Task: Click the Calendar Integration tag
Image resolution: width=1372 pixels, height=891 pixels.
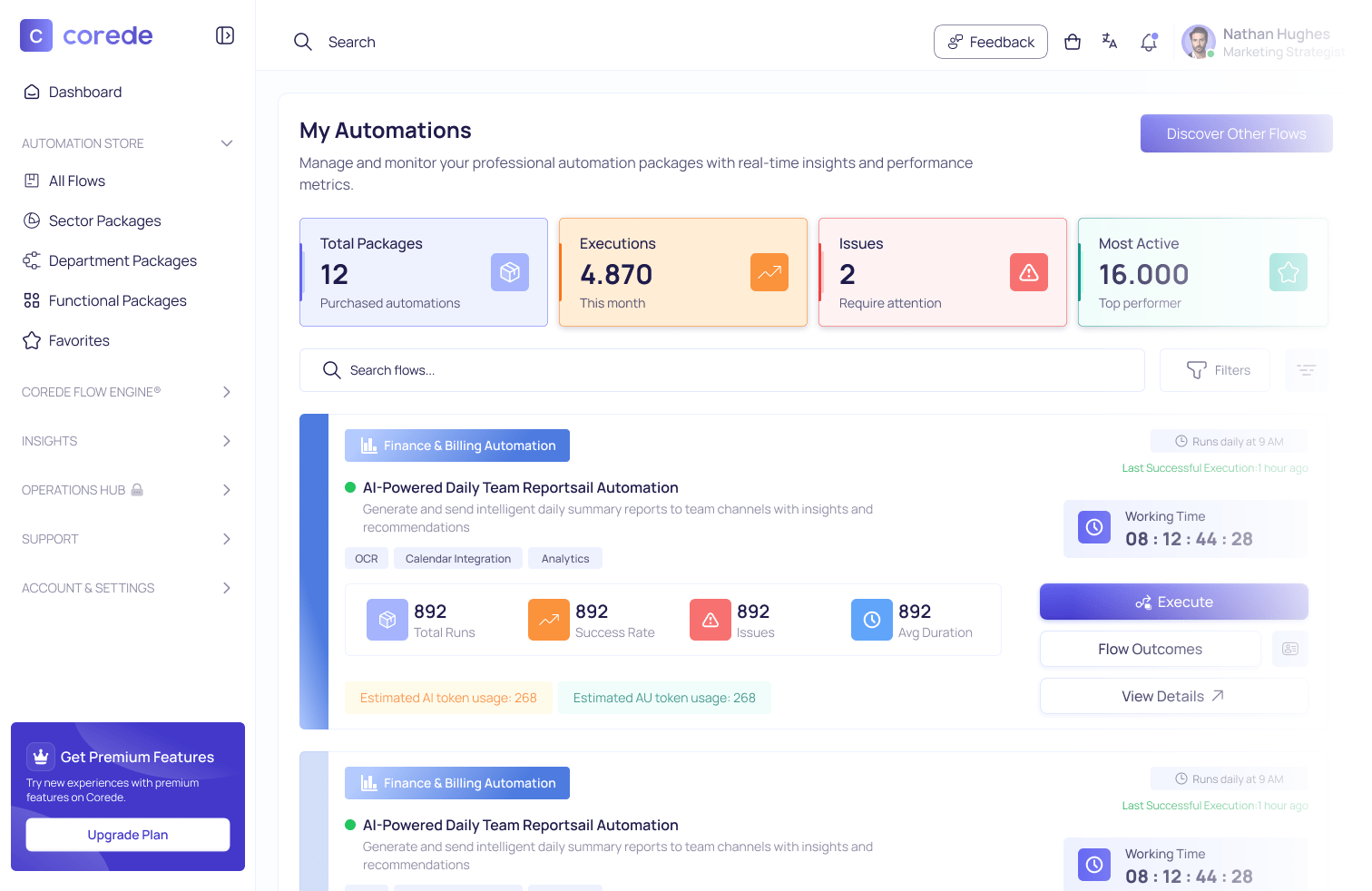Action: click(458, 558)
